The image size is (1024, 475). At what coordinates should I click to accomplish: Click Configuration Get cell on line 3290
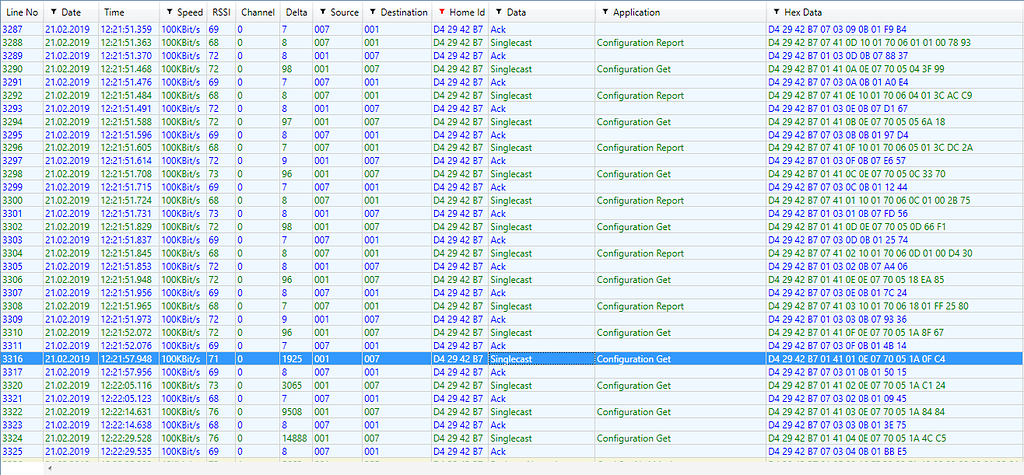point(634,69)
